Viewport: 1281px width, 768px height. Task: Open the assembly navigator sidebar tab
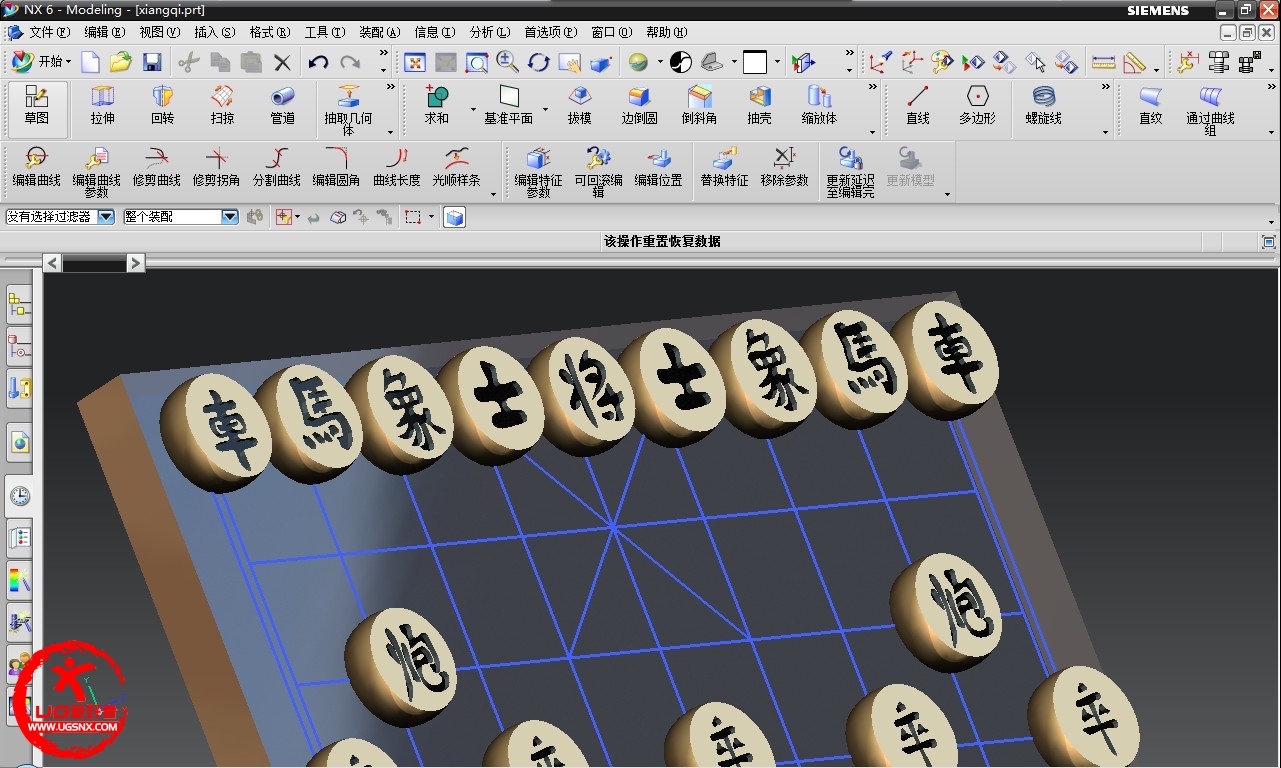tap(20, 305)
